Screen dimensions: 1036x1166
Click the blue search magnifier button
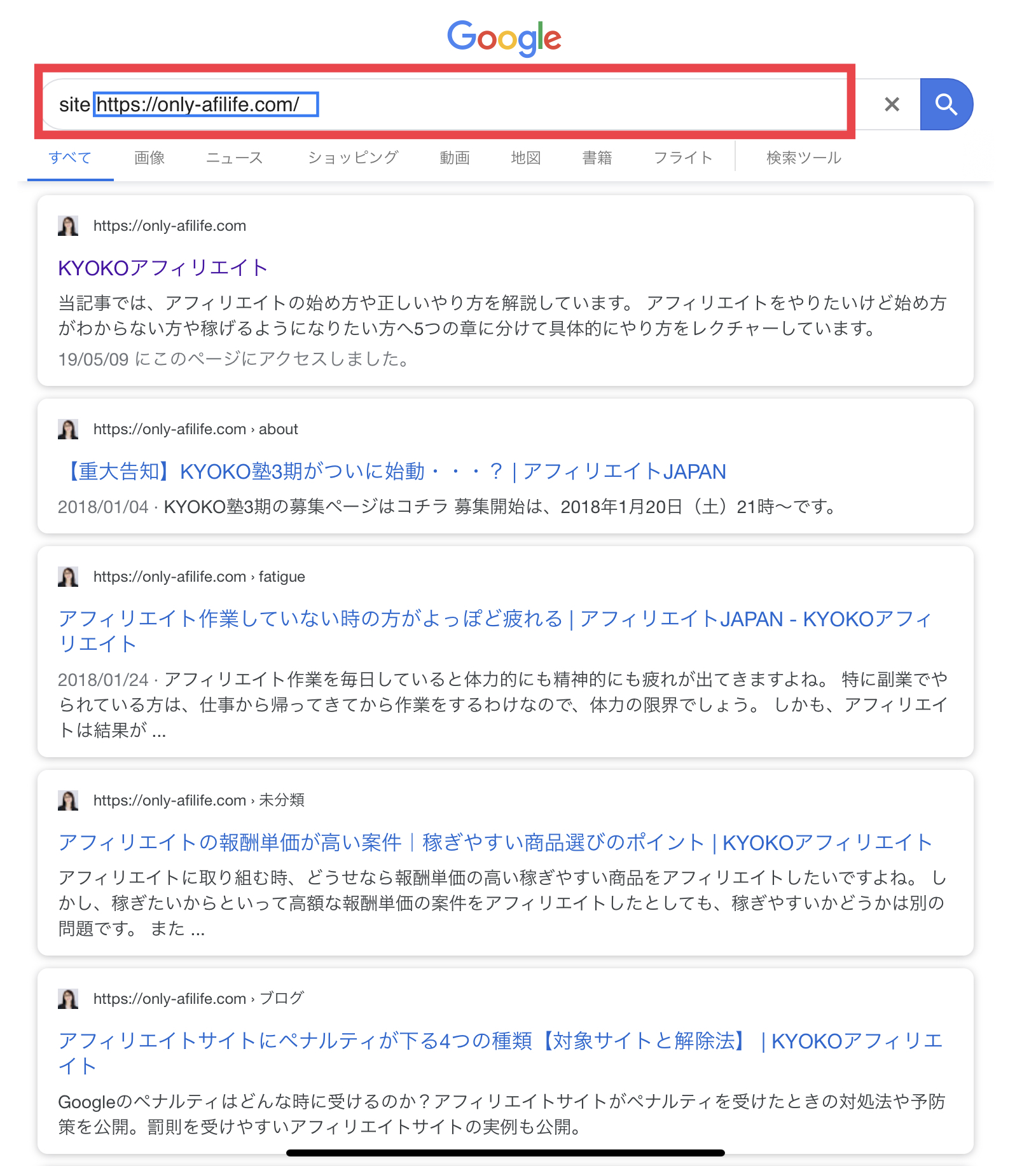coord(946,104)
